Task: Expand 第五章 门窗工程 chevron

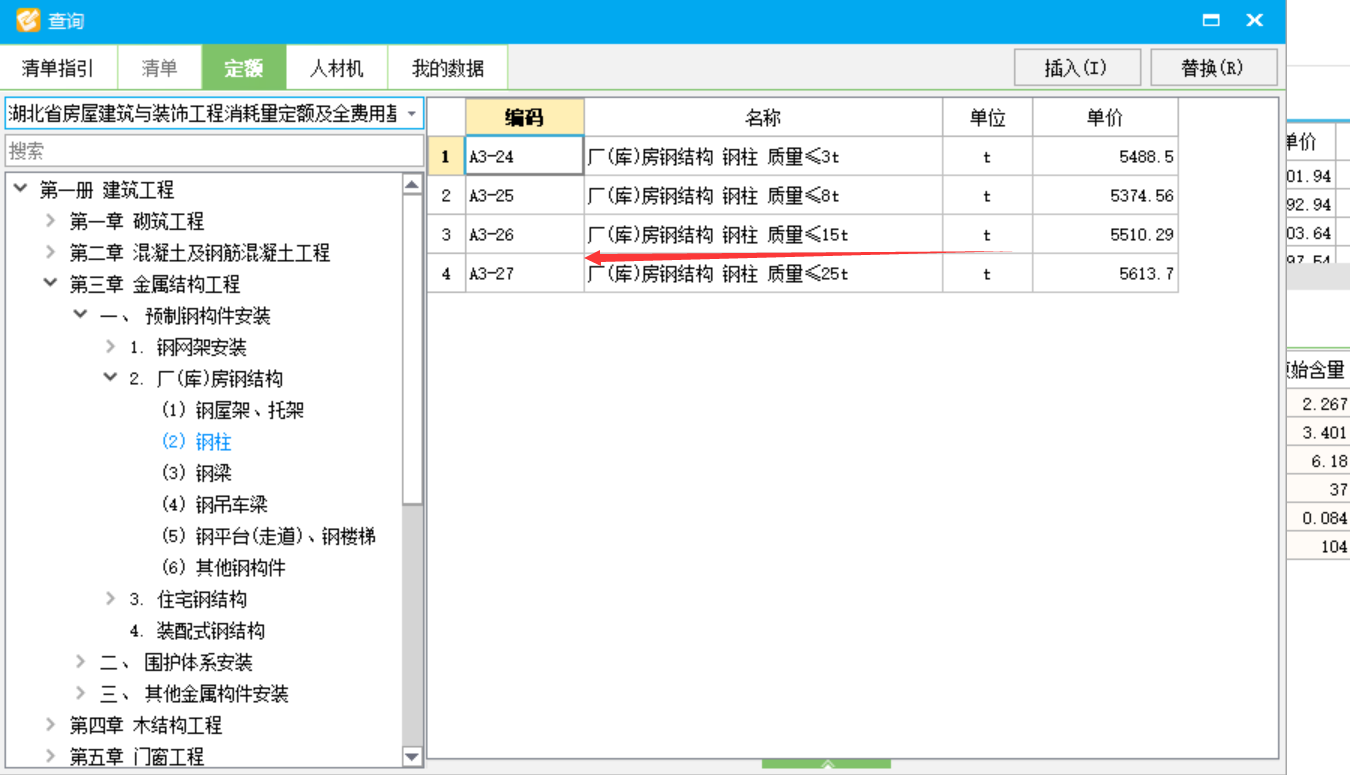Action: point(50,756)
